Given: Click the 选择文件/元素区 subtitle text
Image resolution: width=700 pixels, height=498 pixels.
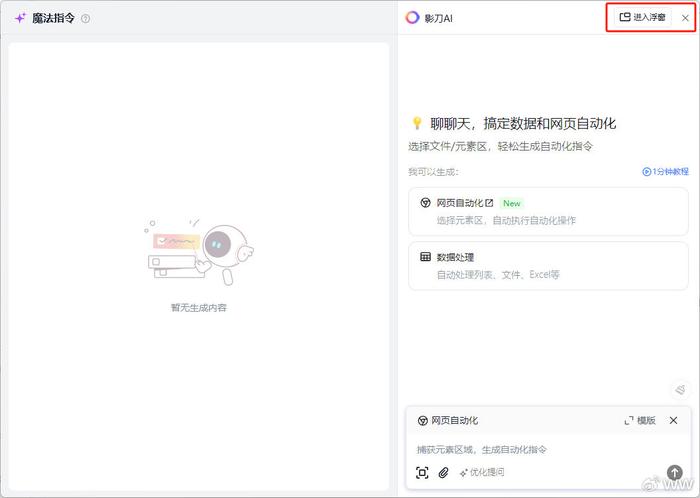Looking at the screenshot, I should click(500, 146).
